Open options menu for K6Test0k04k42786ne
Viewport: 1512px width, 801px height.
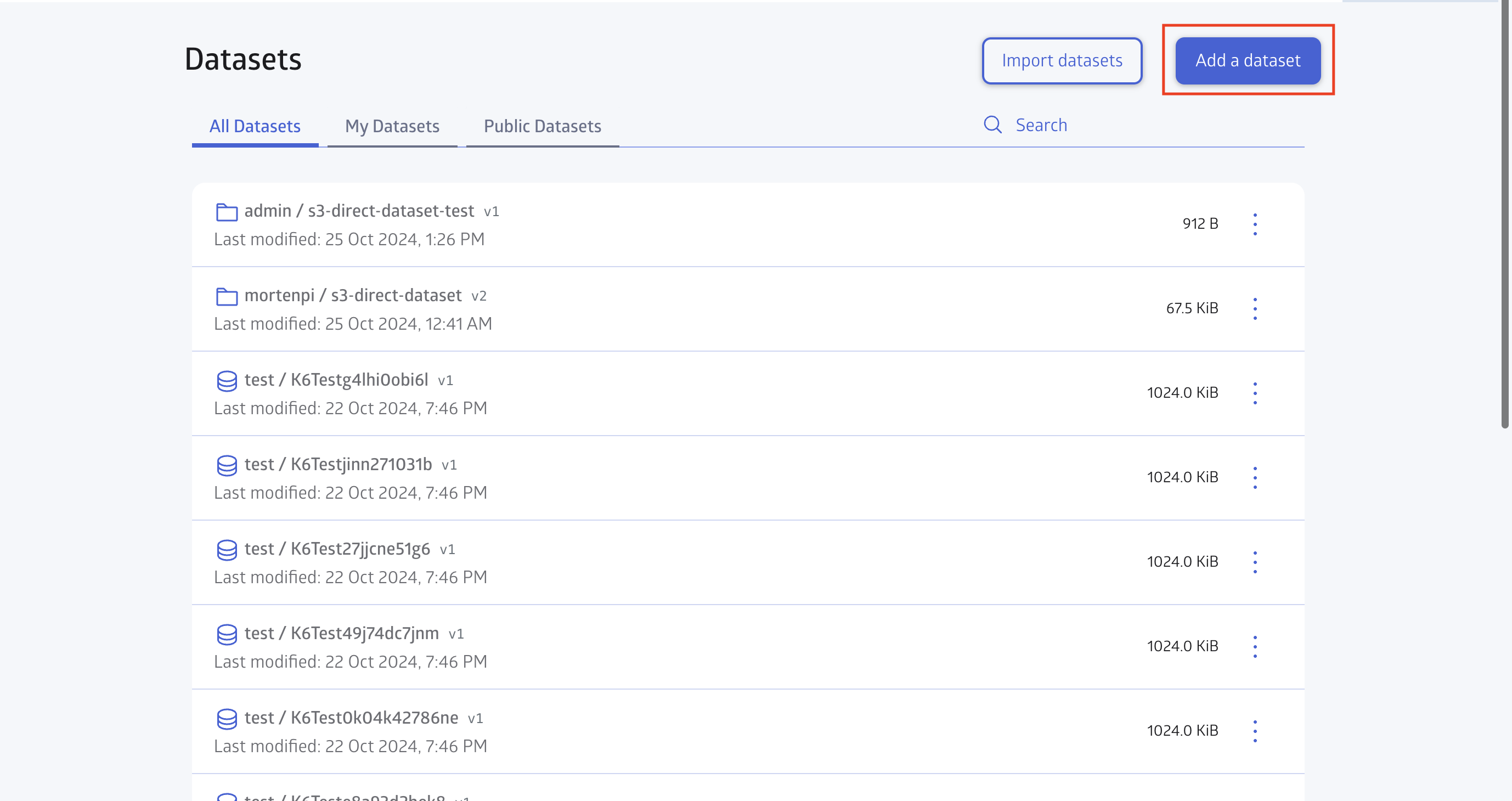(1255, 731)
